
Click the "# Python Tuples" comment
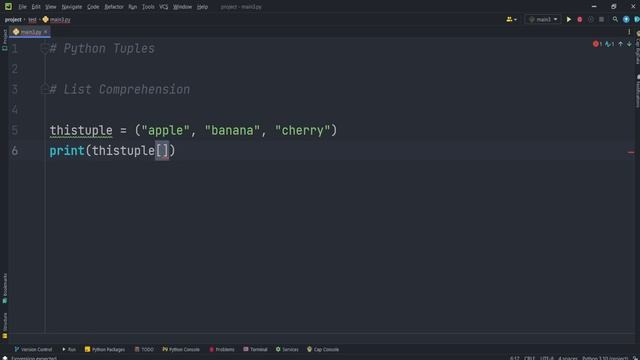(102, 49)
